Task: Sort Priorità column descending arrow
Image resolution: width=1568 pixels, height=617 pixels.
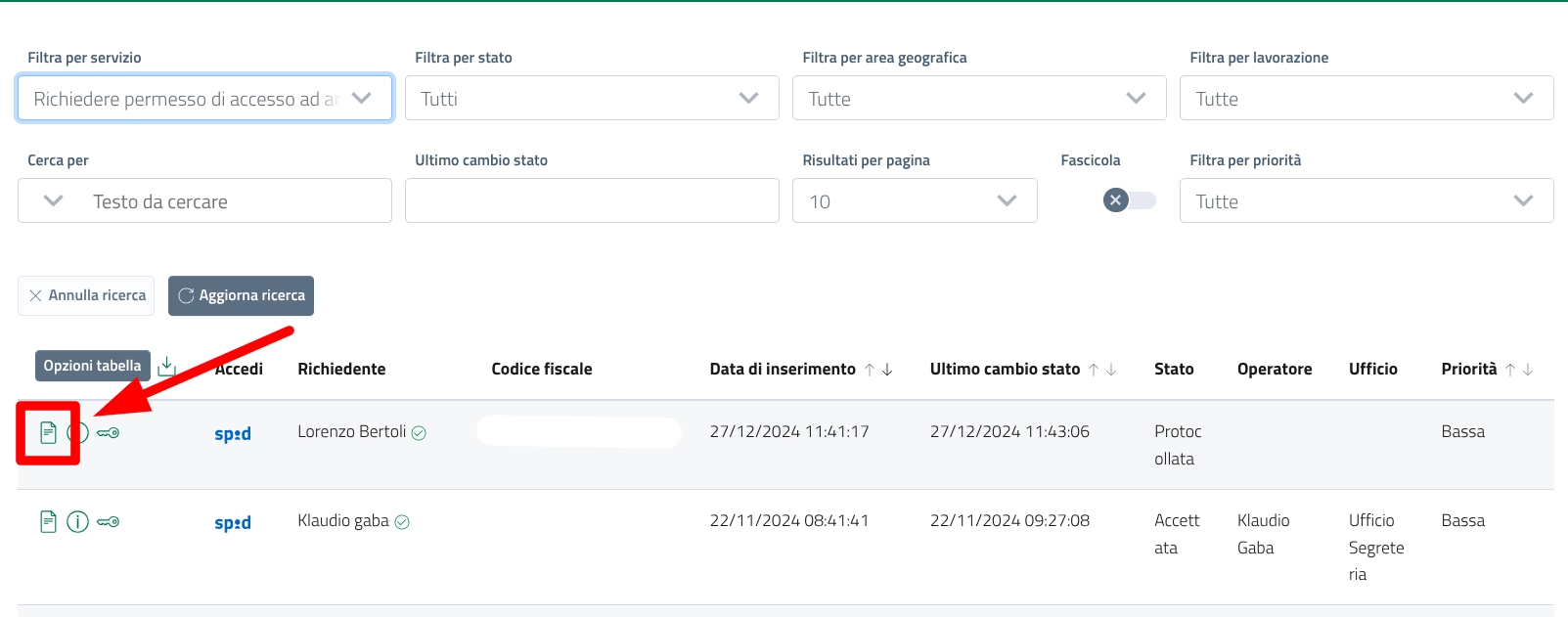Action: 1528,370
